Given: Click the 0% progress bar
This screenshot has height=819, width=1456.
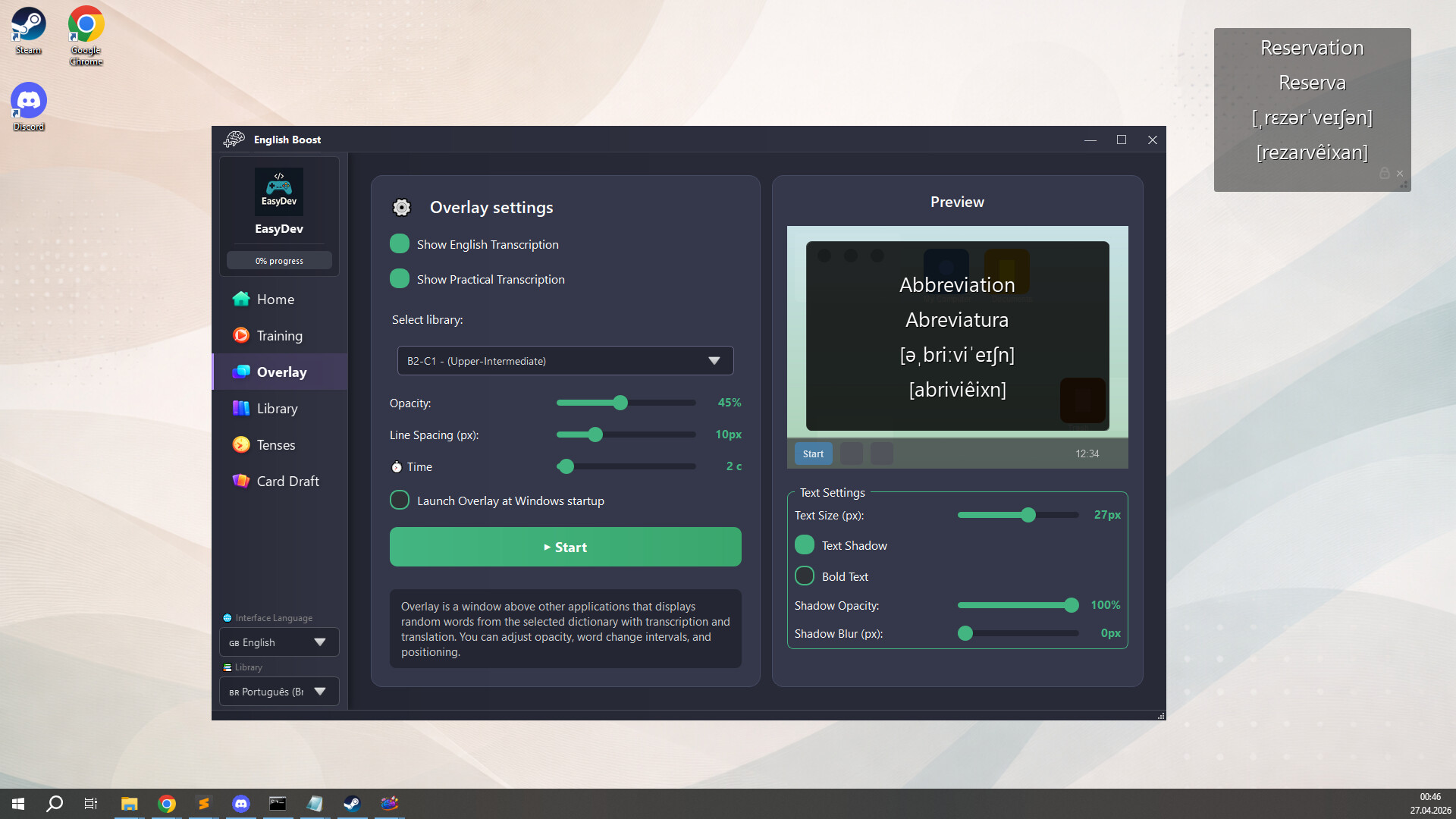Looking at the screenshot, I should point(279,261).
